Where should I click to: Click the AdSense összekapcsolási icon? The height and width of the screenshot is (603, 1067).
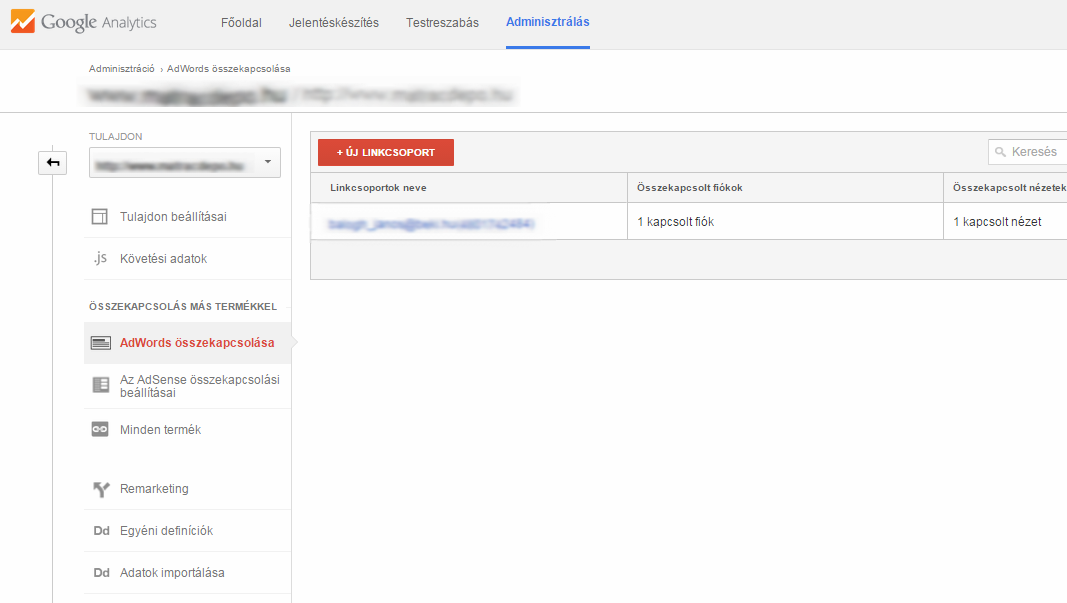click(101, 385)
